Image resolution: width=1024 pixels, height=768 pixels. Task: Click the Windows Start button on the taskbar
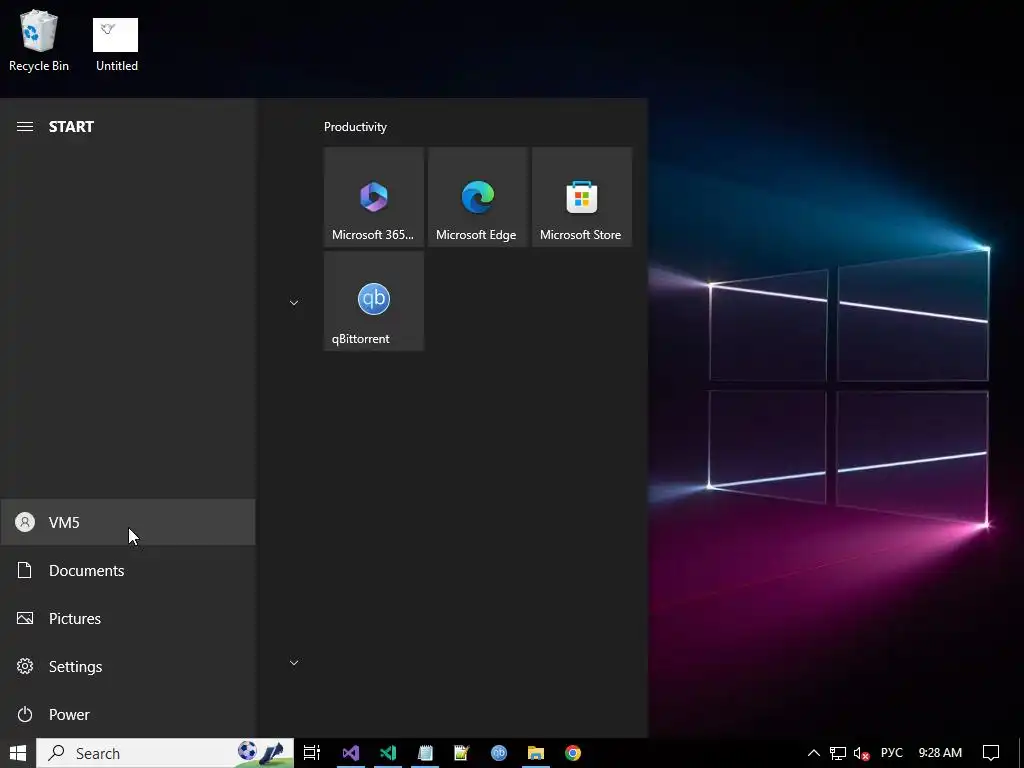coord(18,753)
